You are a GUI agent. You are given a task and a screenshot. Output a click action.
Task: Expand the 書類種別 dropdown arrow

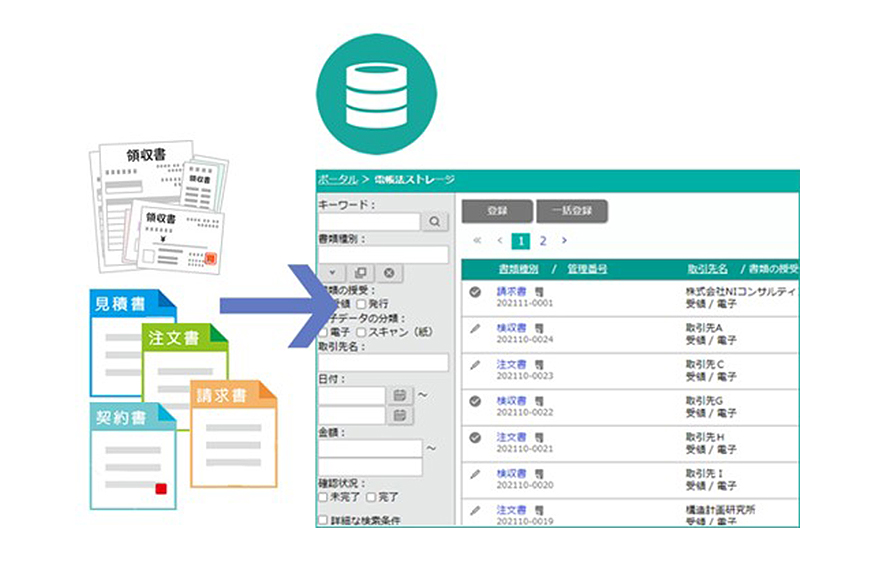(333, 273)
